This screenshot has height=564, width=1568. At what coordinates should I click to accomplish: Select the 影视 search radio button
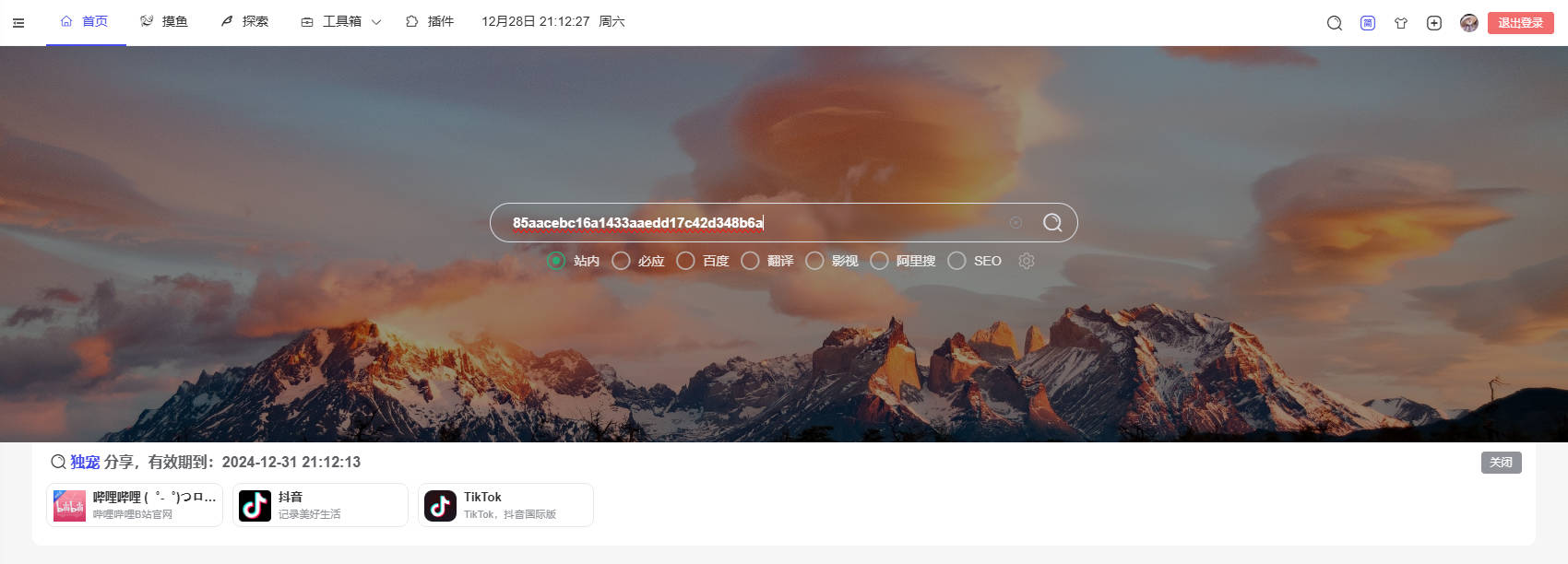point(814,261)
